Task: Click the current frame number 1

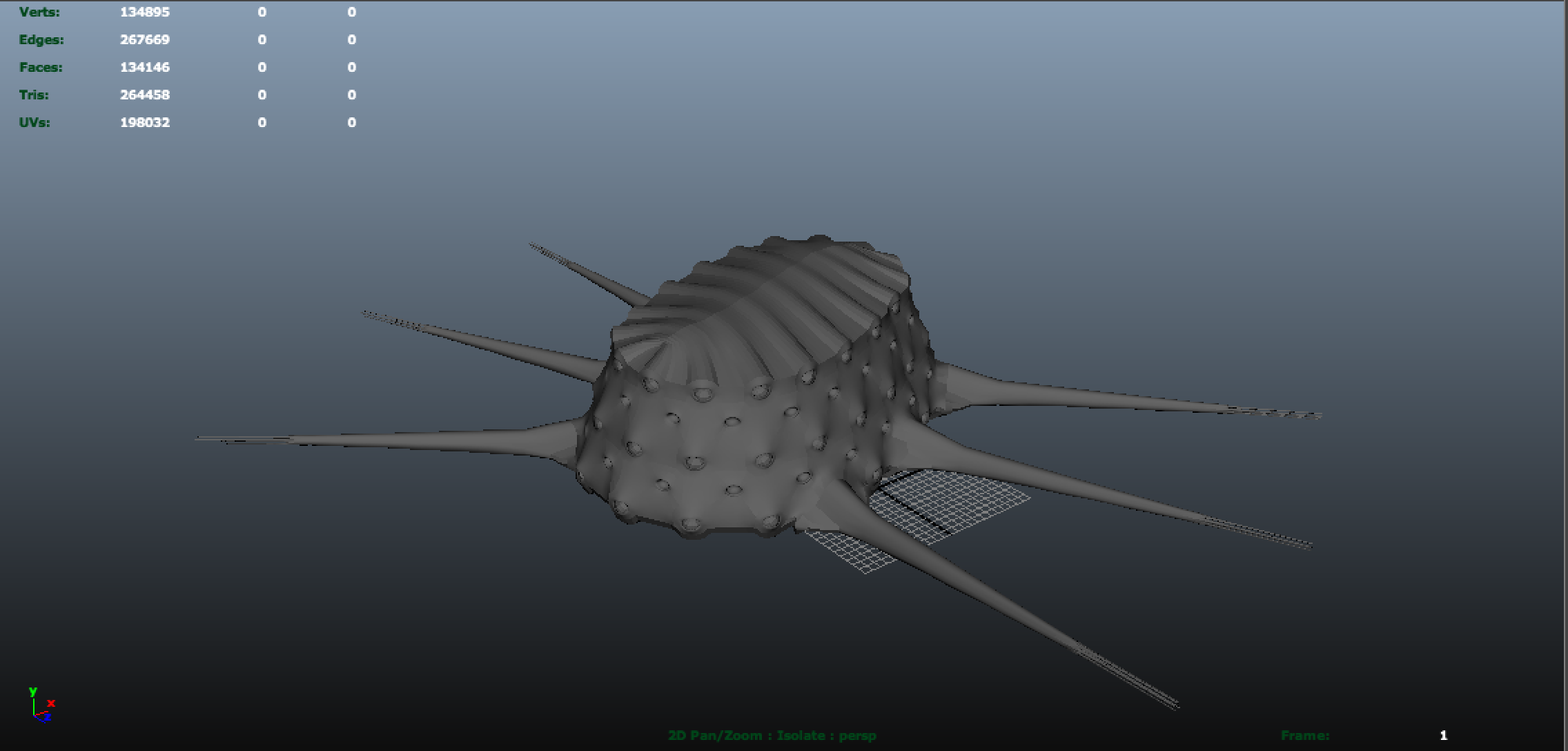Action: [1443, 736]
